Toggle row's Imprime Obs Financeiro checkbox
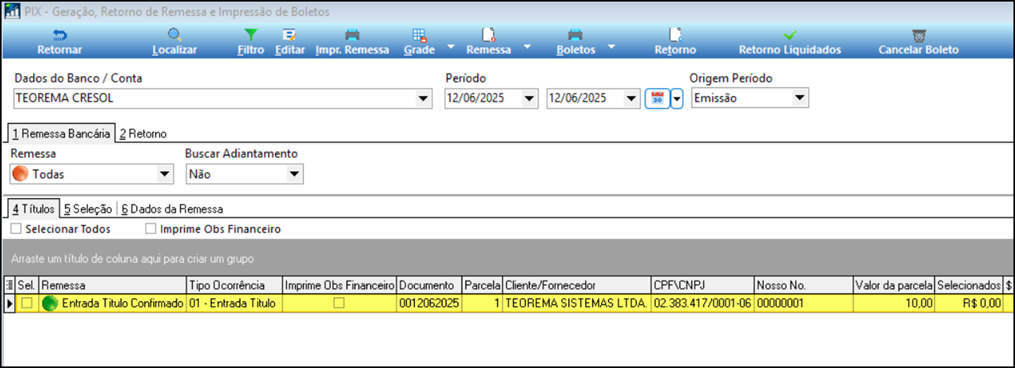Image resolution: width=1015 pixels, height=368 pixels. point(339,303)
